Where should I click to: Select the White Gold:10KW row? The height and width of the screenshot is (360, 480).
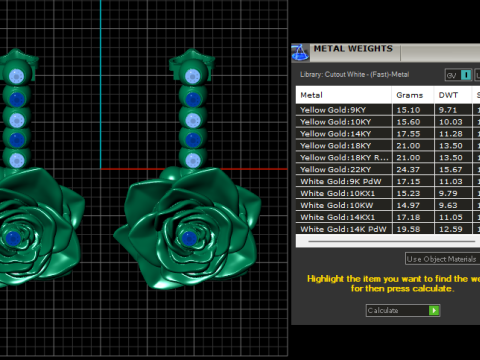(x=388, y=205)
